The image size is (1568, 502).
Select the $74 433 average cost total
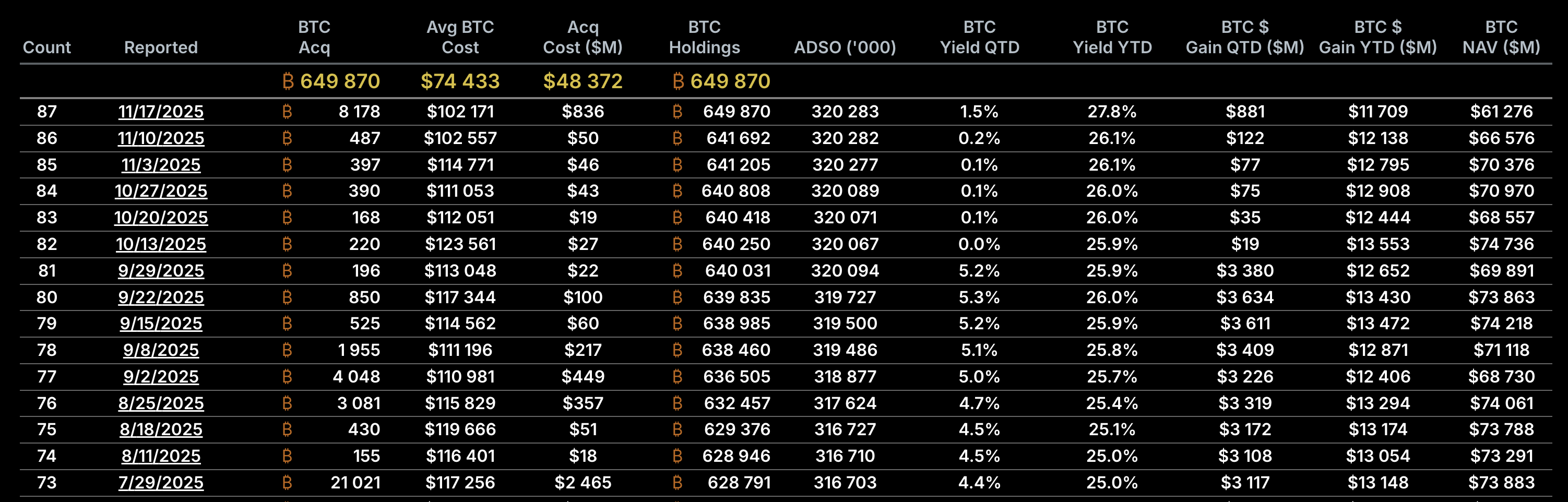click(x=460, y=81)
